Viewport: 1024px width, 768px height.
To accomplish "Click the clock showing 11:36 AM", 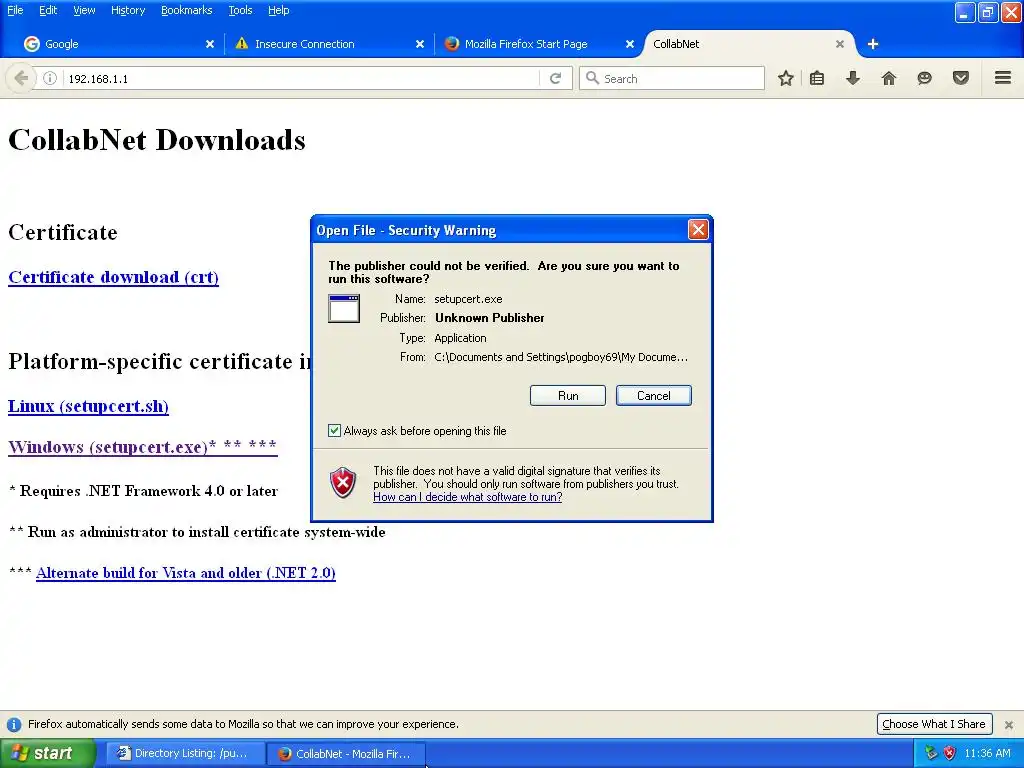I will [x=987, y=754].
